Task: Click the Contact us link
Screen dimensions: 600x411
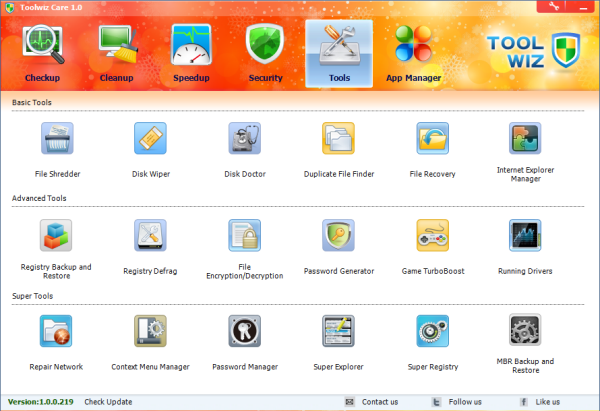Action: coord(380,402)
